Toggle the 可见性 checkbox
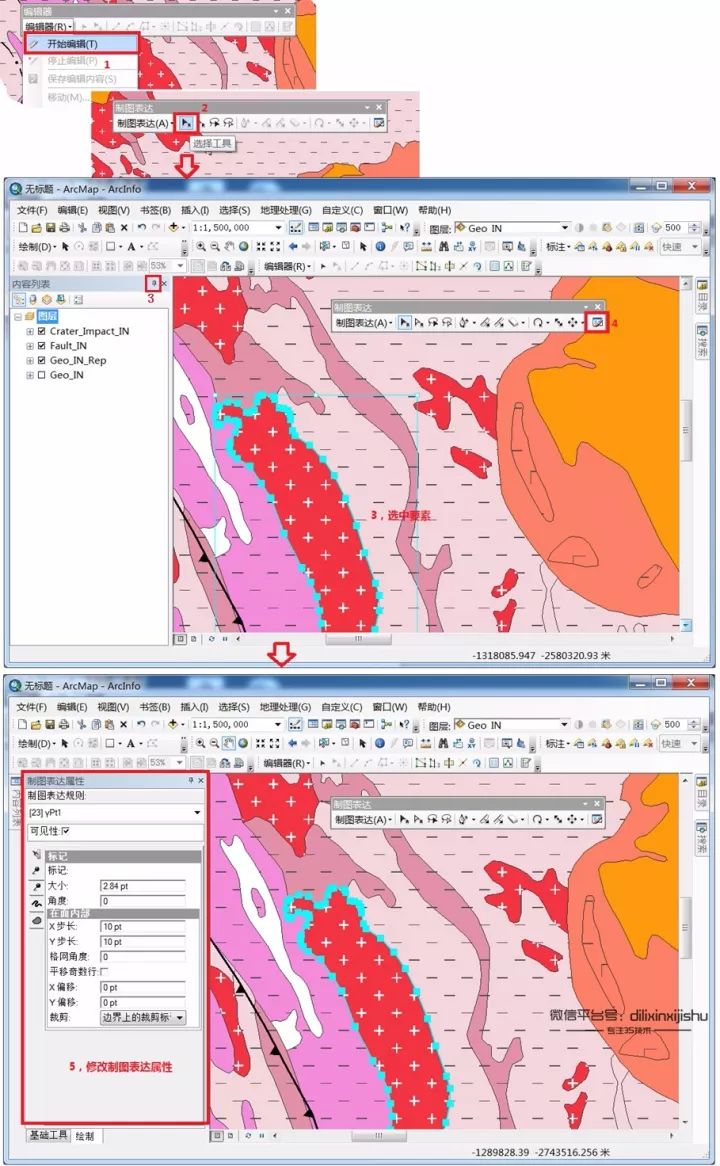The height and width of the screenshot is (1166, 720). pyautogui.click(x=65, y=831)
